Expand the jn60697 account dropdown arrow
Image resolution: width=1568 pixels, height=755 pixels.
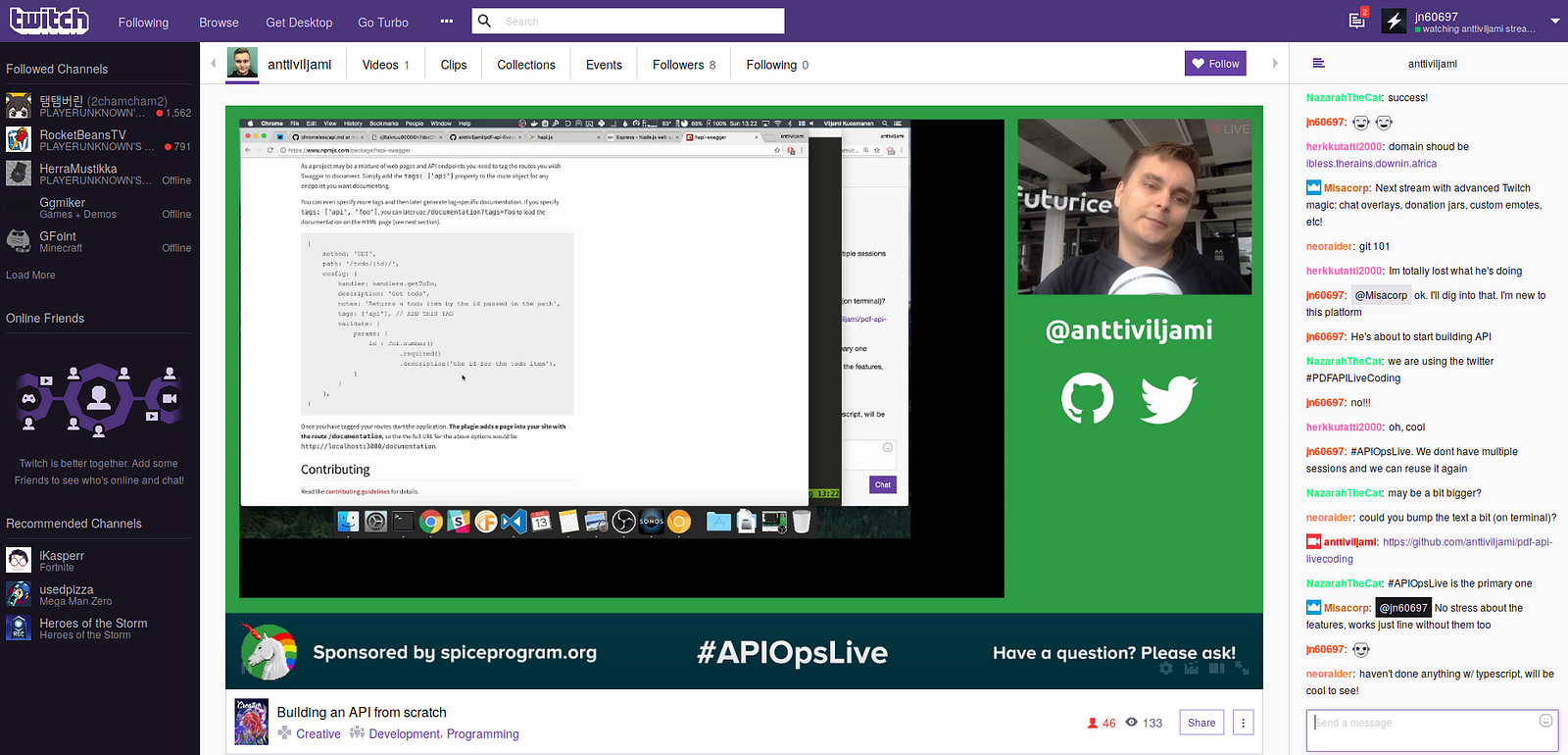tap(1554, 21)
